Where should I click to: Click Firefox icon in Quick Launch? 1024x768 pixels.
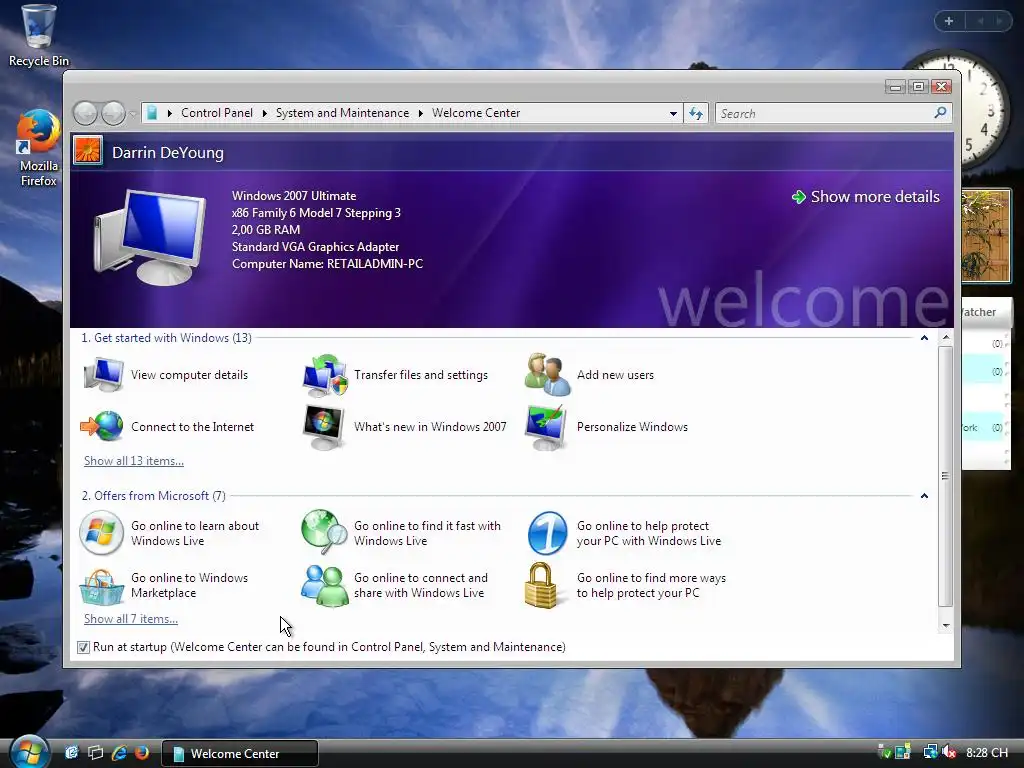(x=142, y=753)
